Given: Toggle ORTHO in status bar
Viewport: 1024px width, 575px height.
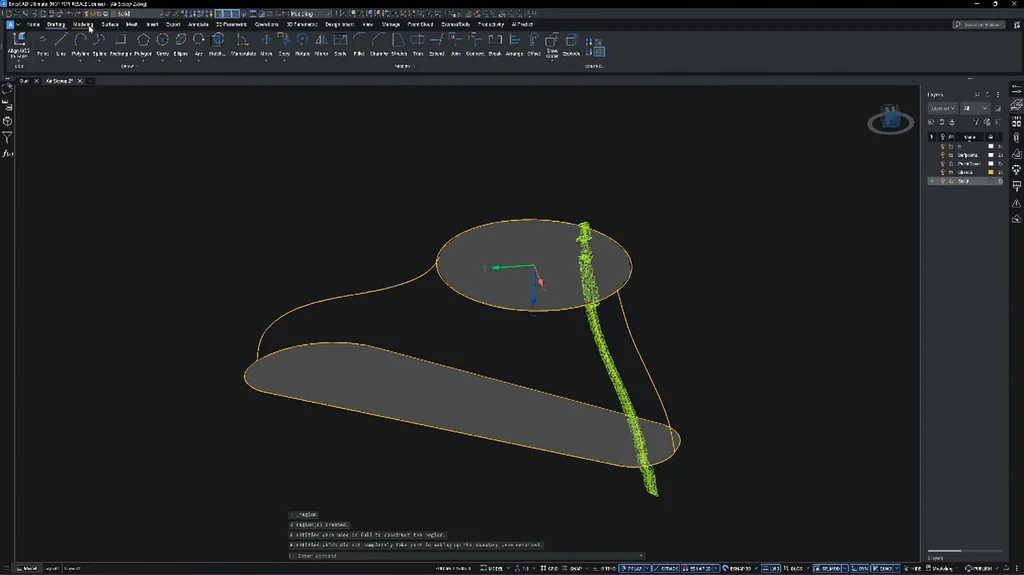Looking at the screenshot, I should 604,568.
